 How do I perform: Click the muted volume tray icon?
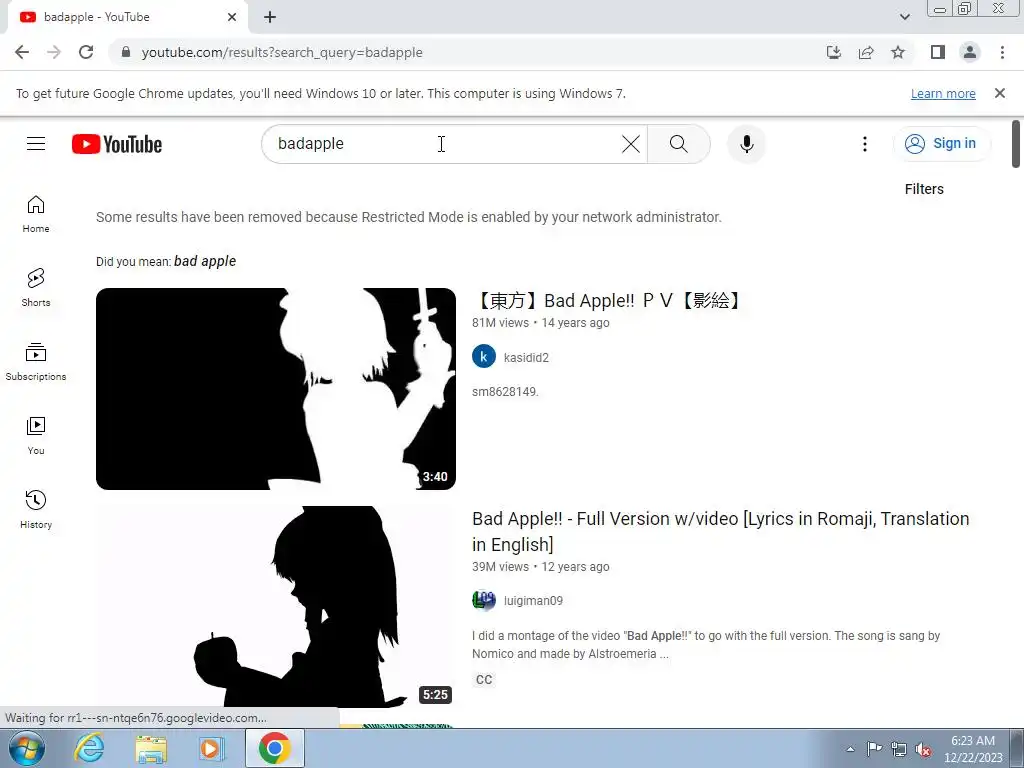[x=923, y=749]
